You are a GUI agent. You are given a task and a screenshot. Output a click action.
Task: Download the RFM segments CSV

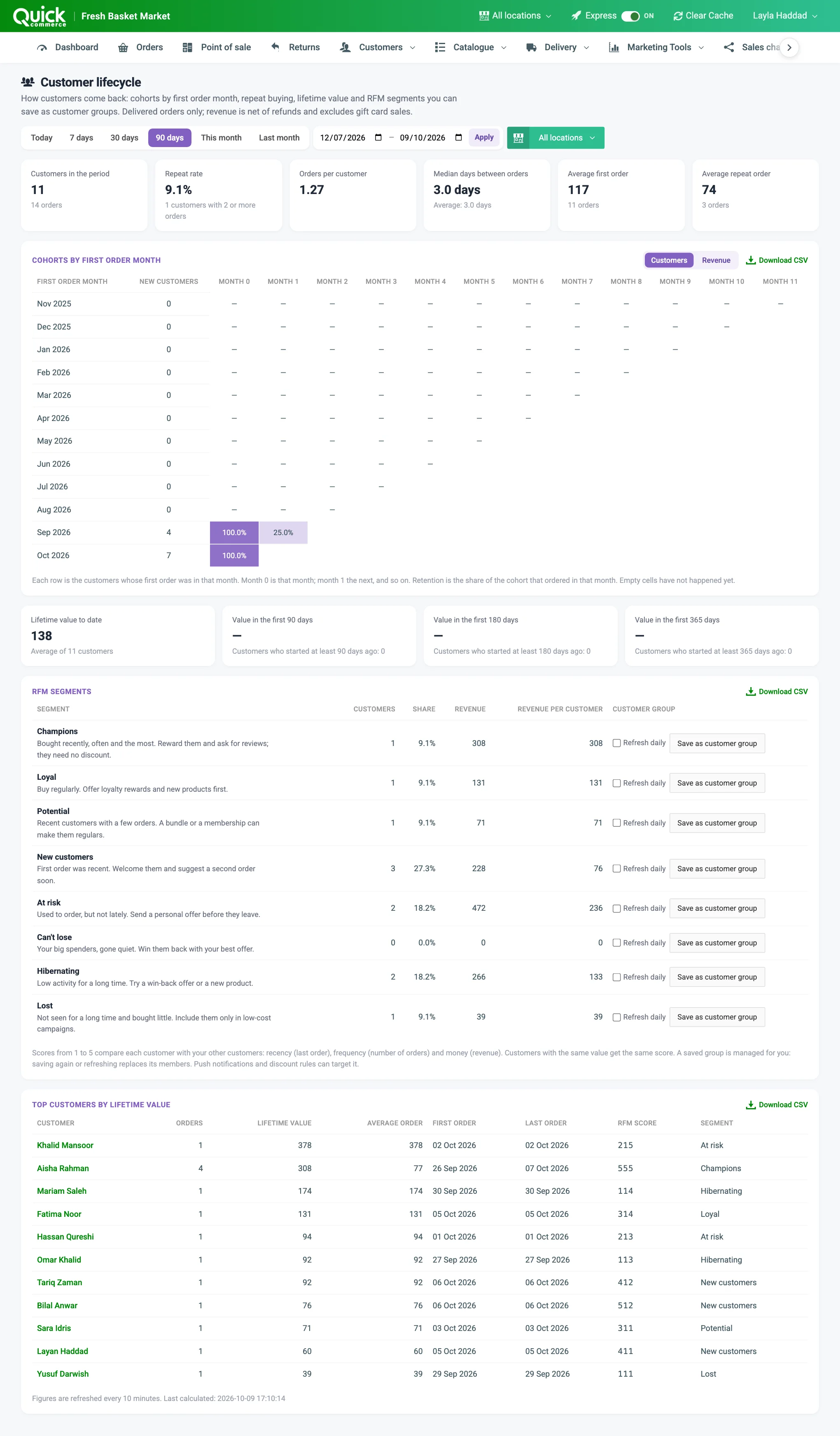(x=777, y=692)
